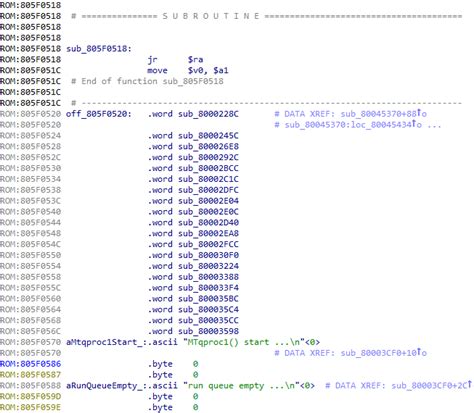
Task: Follow the sub_8000228C pointer entry
Action: (208, 114)
